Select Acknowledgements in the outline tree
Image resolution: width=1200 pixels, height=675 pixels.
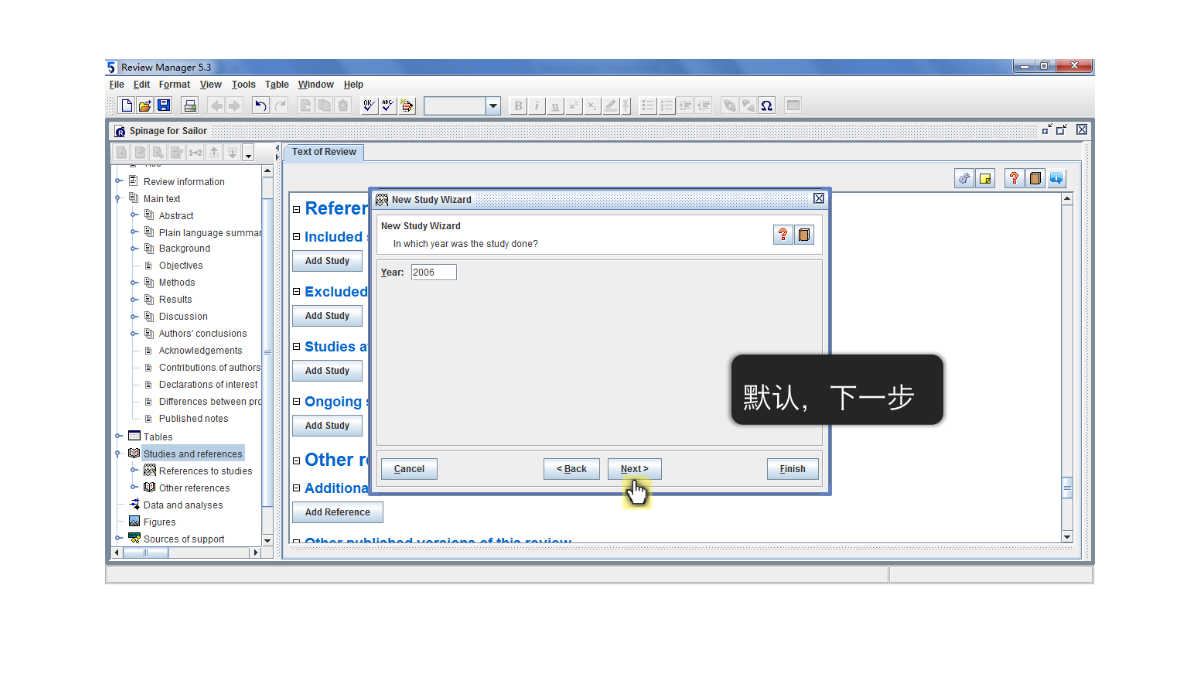(x=200, y=351)
